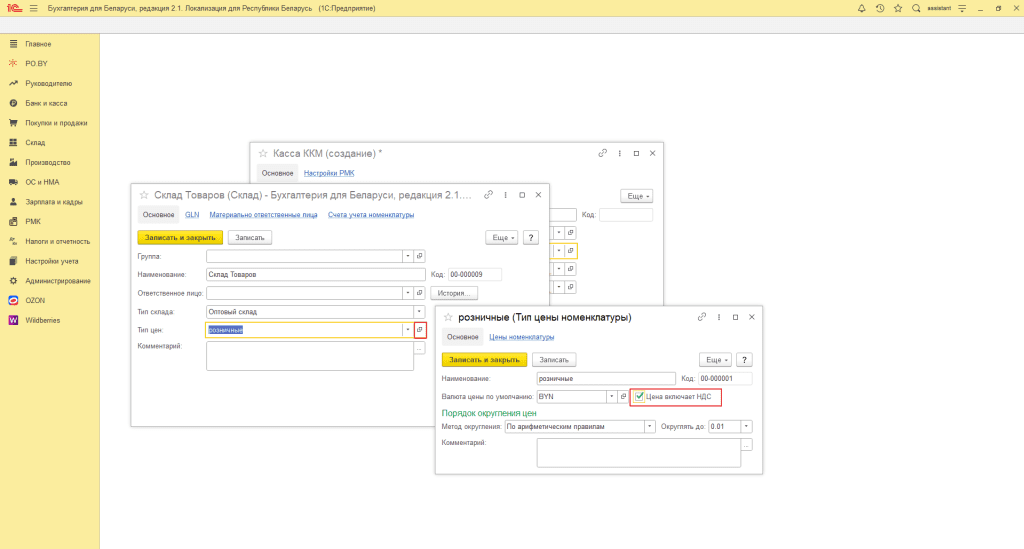Open three-dot menu in розничные window
This screenshot has width=1024, height=549.
(x=719, y=317)
